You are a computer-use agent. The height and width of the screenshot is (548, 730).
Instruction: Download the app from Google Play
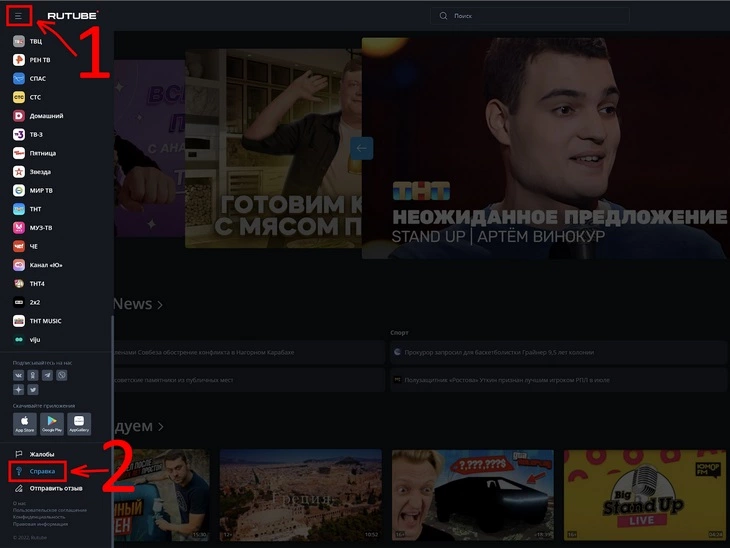[x=52, y=424]
